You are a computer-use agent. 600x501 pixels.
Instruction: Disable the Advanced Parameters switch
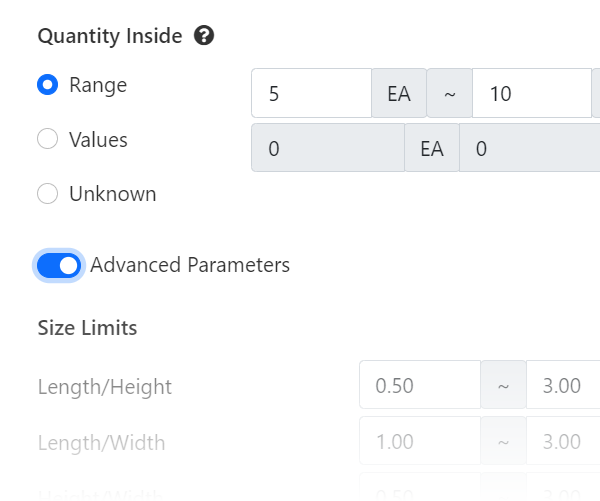click(x=59, y=266)
